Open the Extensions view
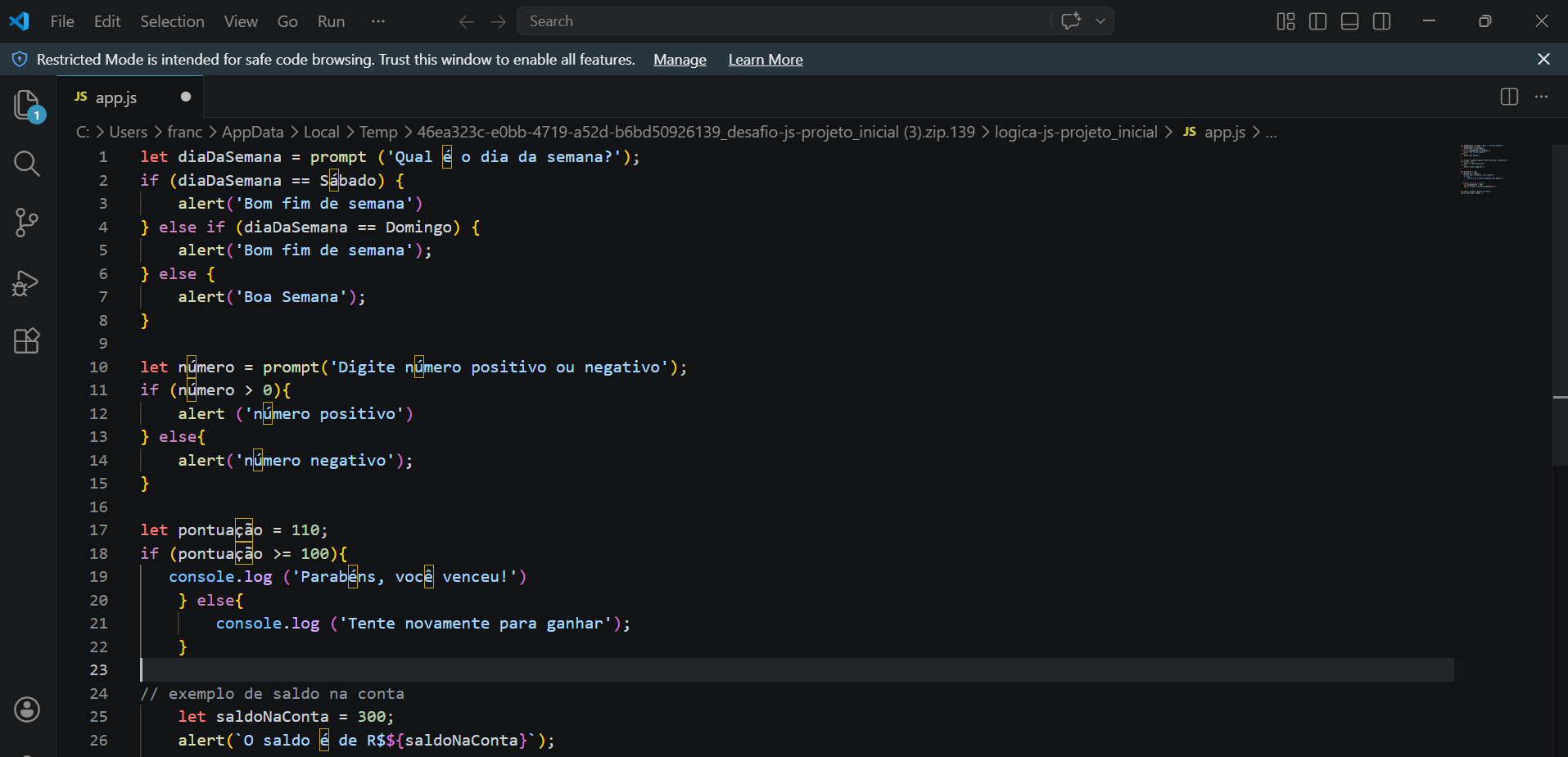1568x757 pixels. [27, 340]
